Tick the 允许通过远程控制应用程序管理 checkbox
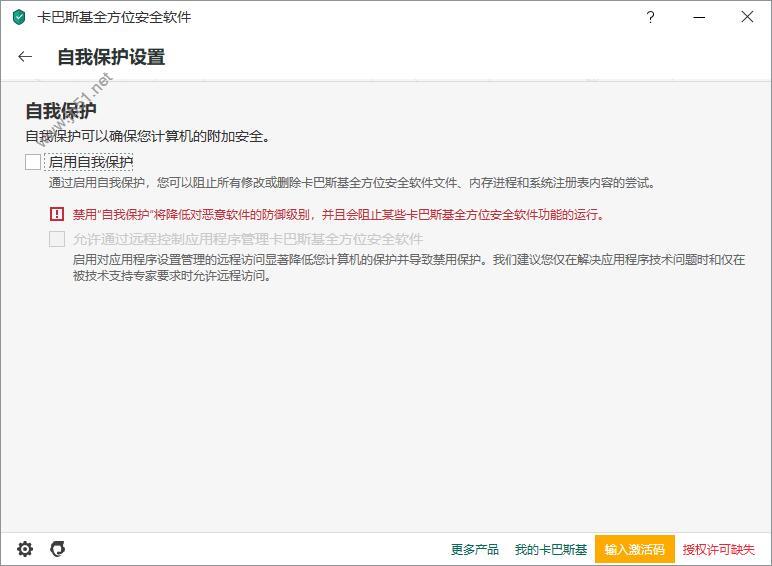This screenshot has height=566, width=772. tap(57, 239)
